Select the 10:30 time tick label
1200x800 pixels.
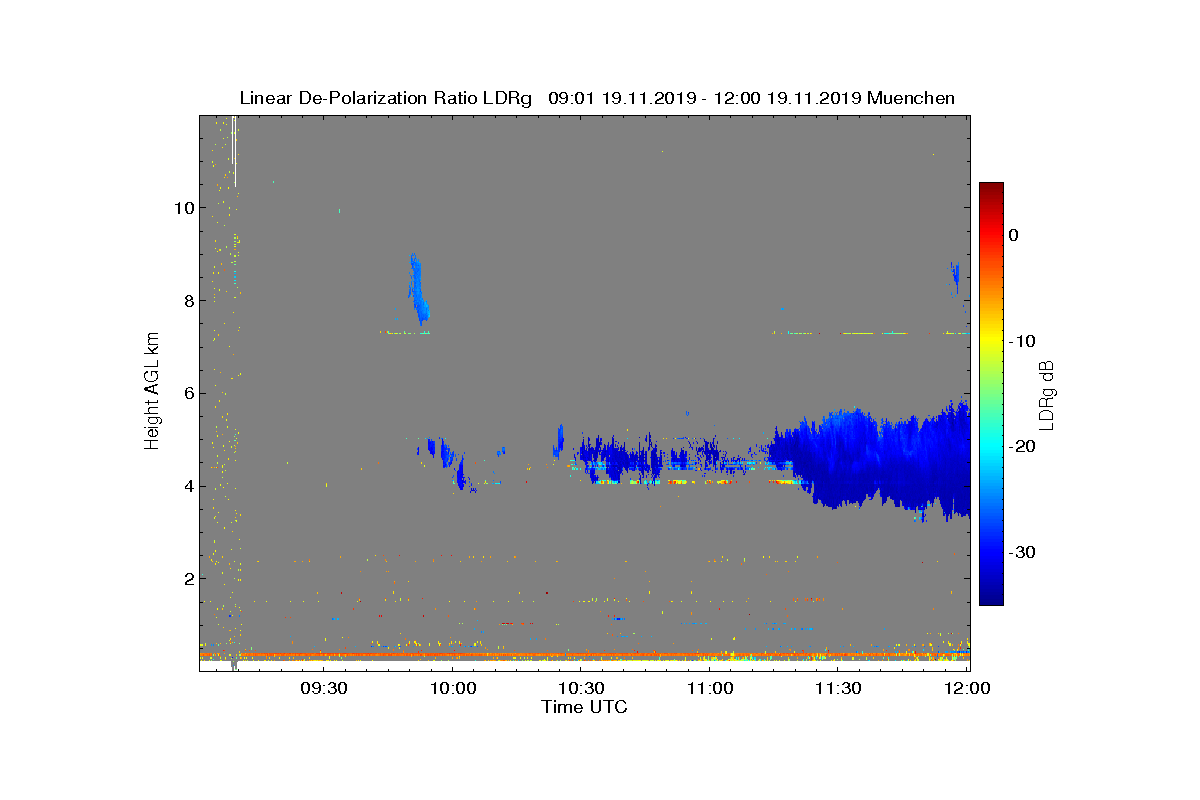point(581,688)
